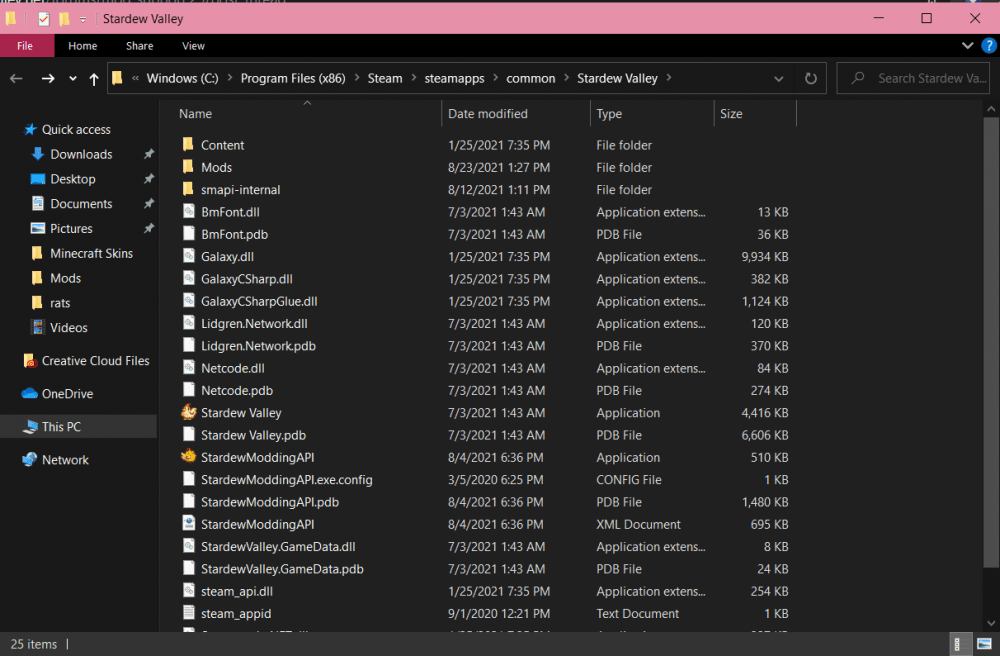Switch to large thumbnails view icon
1000x656 pixels.
coord(984,644)
